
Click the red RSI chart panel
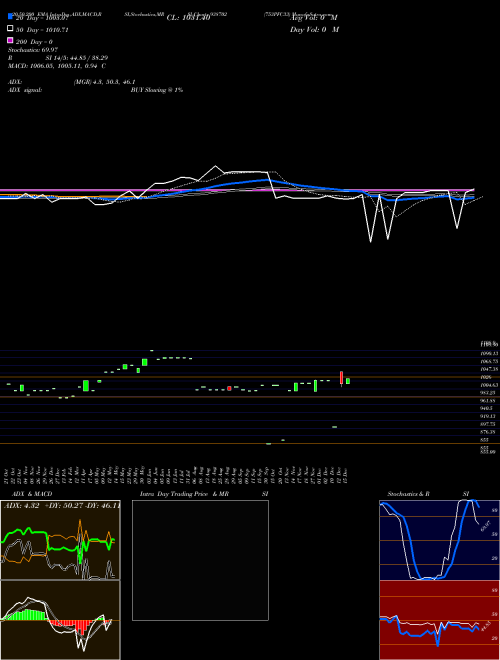click(439, 620)
